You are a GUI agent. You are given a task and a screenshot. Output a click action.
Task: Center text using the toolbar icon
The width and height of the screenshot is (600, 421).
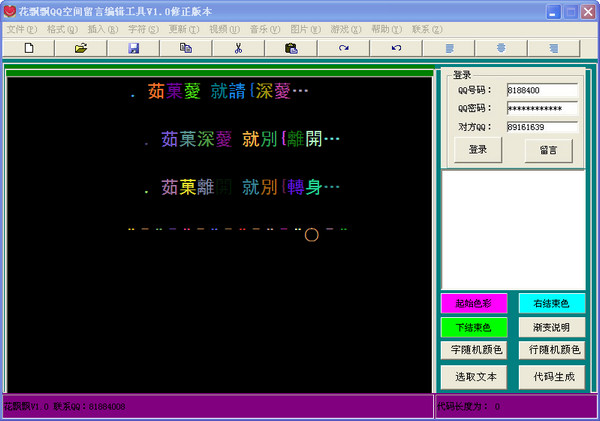coord(501,48)
